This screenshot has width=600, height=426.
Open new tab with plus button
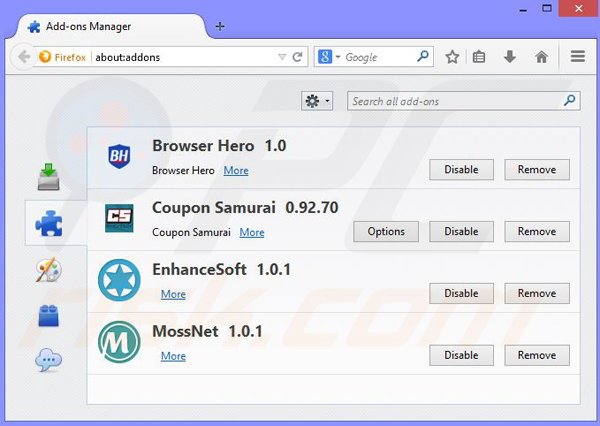[220, 26]
